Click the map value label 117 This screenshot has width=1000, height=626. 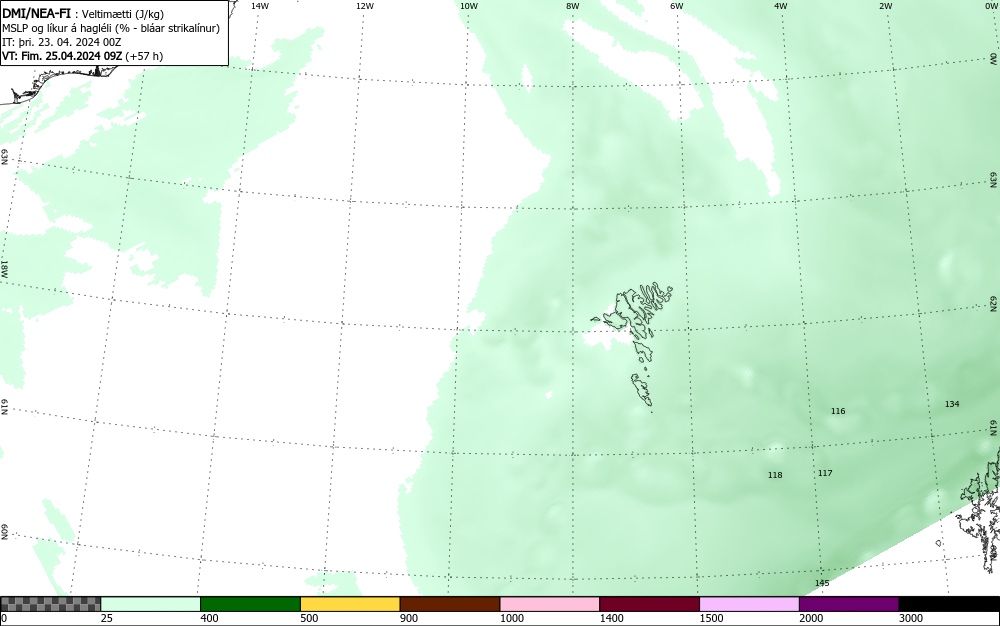coord(825,473)
